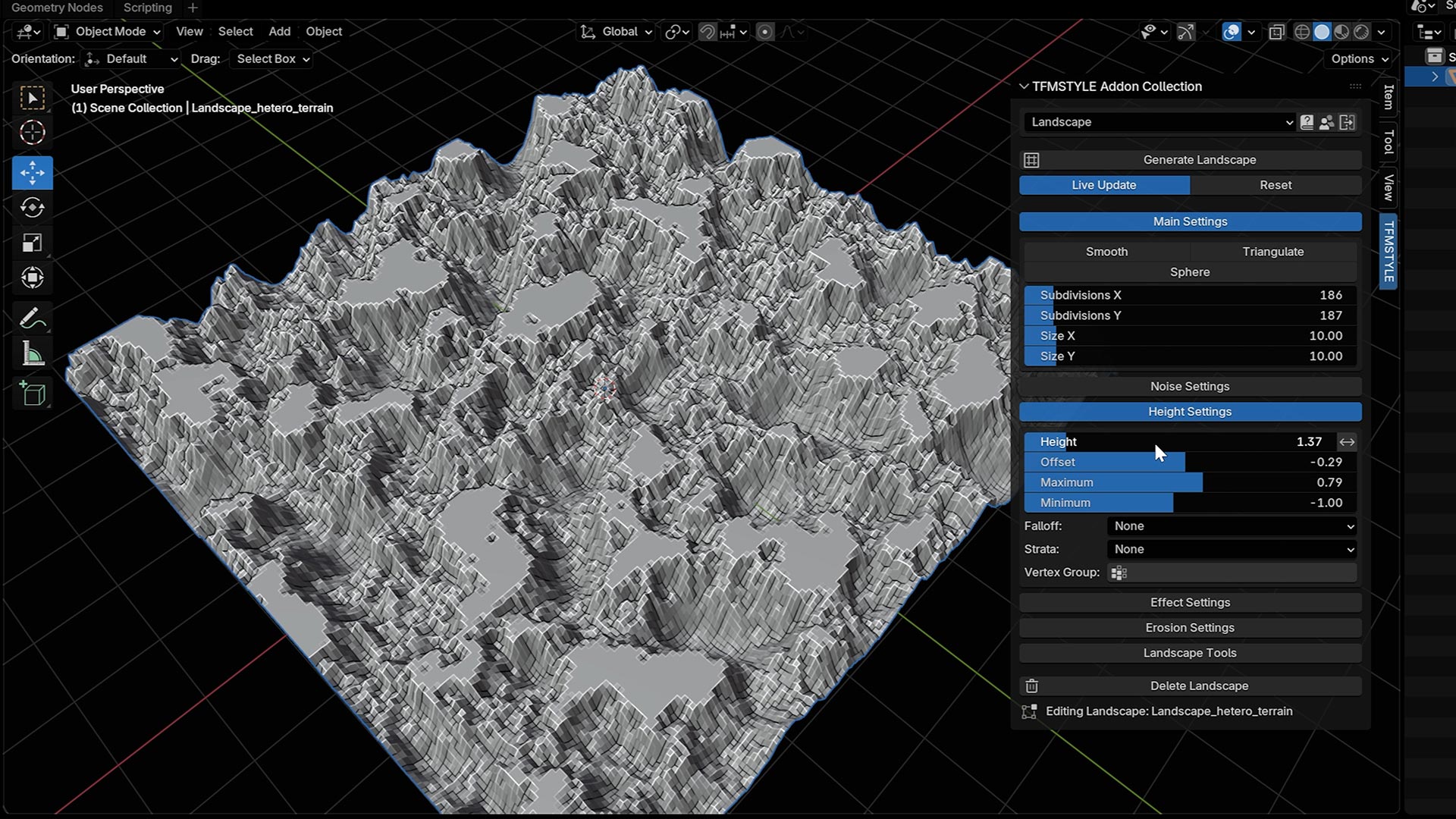This screenshot has width=1456, height=819.
Task: Enable the Smooth shading toggle
Action: click(x=1106, y=252)
